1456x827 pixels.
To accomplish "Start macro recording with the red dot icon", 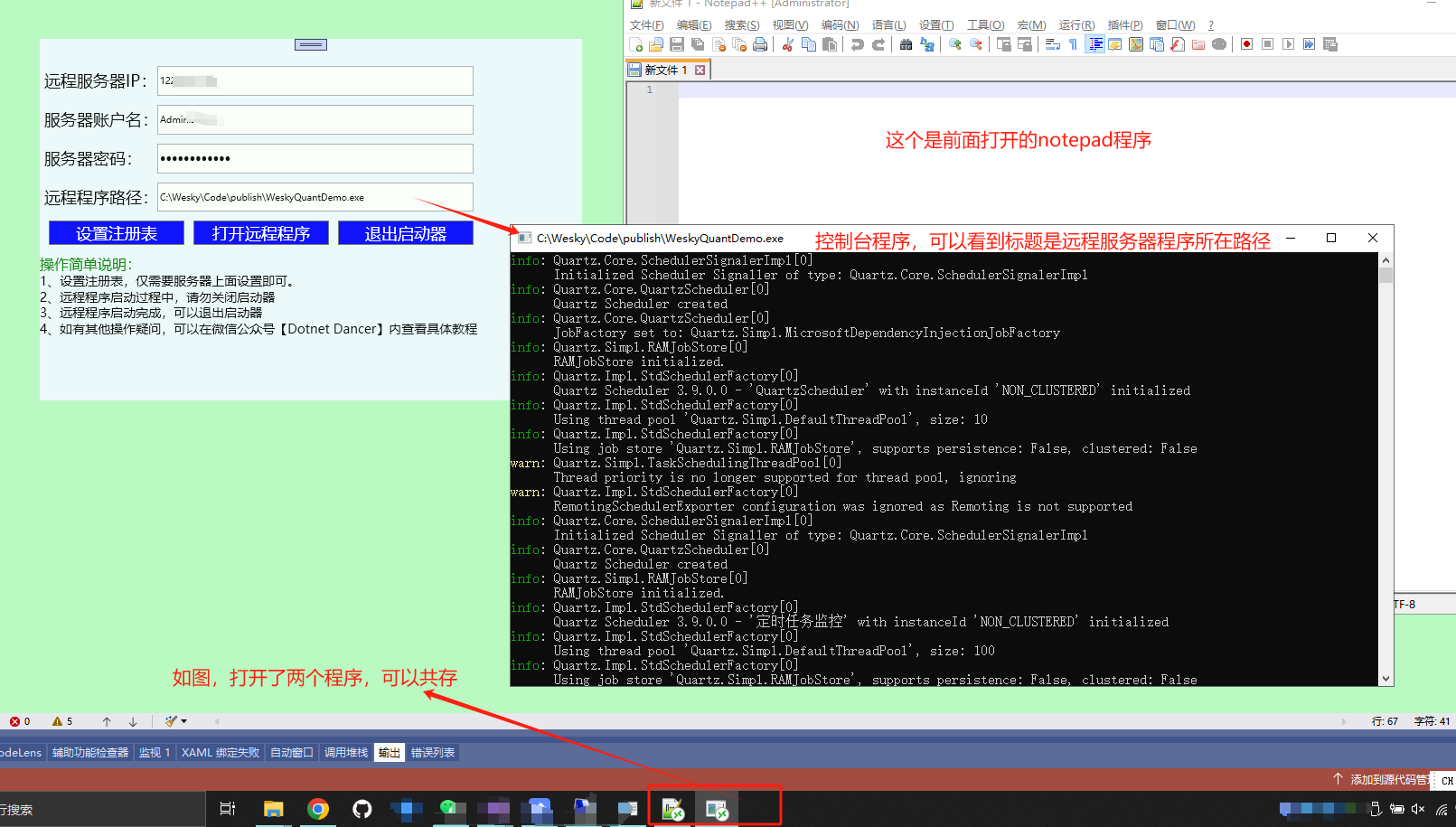I will coord(1246,44).
